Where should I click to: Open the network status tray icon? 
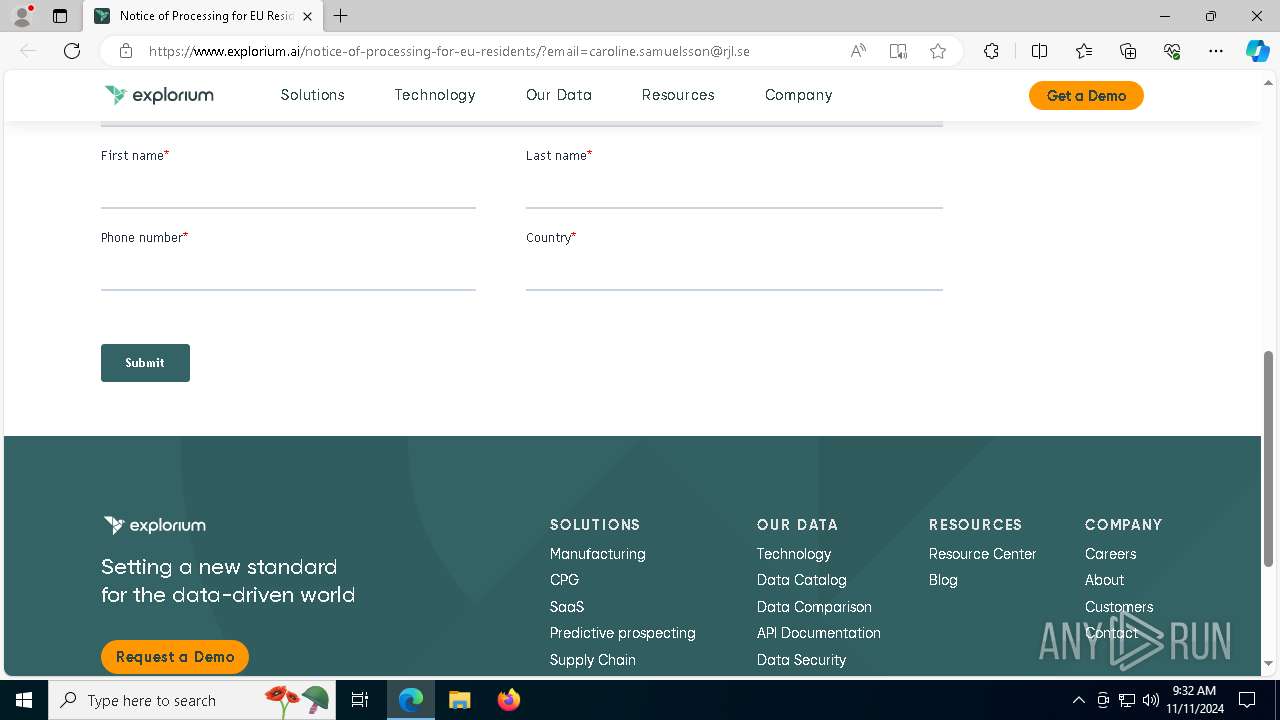coord(1127,700)
